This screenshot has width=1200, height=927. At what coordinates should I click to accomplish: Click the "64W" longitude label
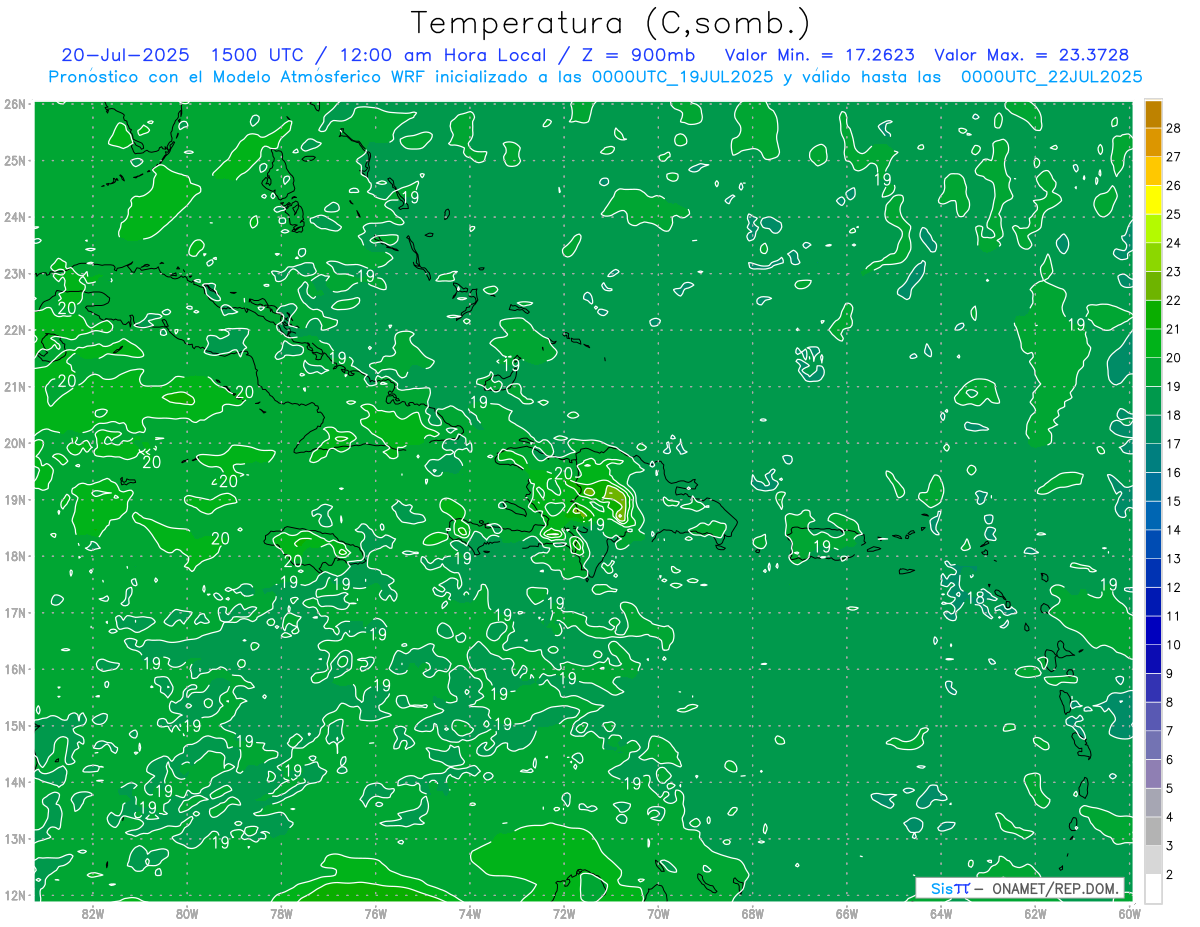pyautogui.click(x=941, y=913)
